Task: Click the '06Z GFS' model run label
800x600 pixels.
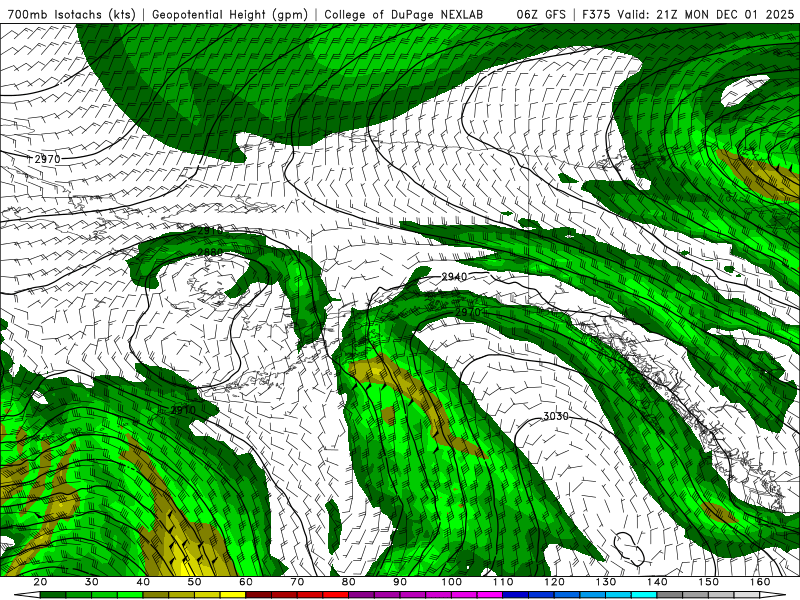Action: point(541,14)
